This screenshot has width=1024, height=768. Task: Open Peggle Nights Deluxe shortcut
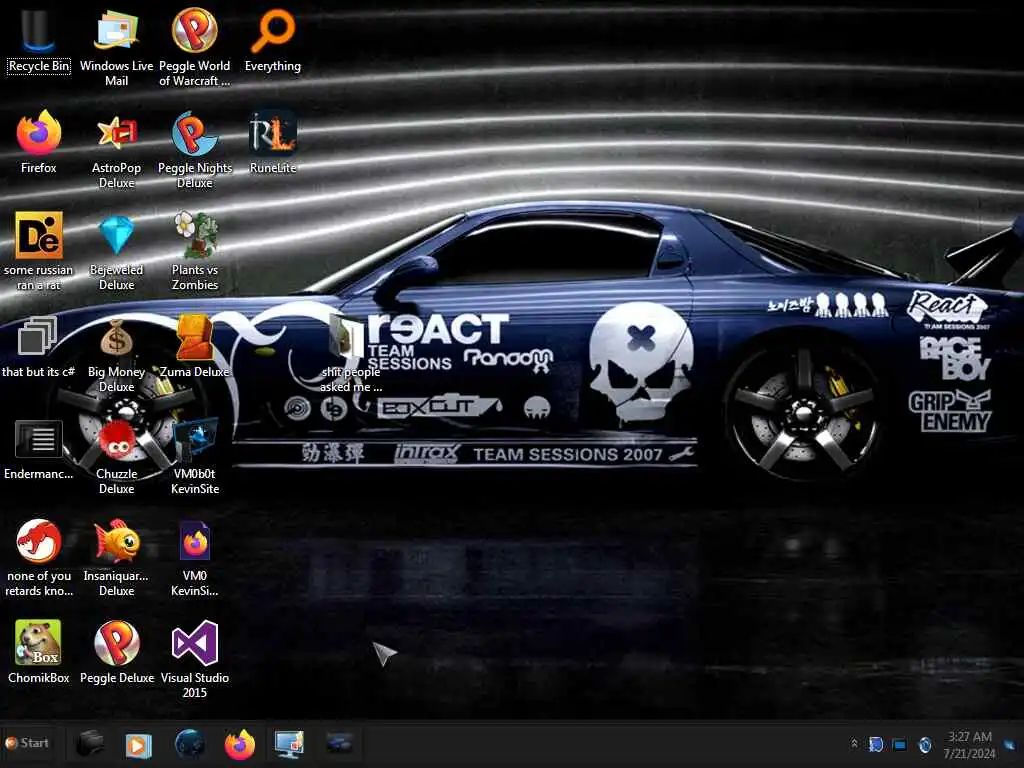click(x=195, y=150)
